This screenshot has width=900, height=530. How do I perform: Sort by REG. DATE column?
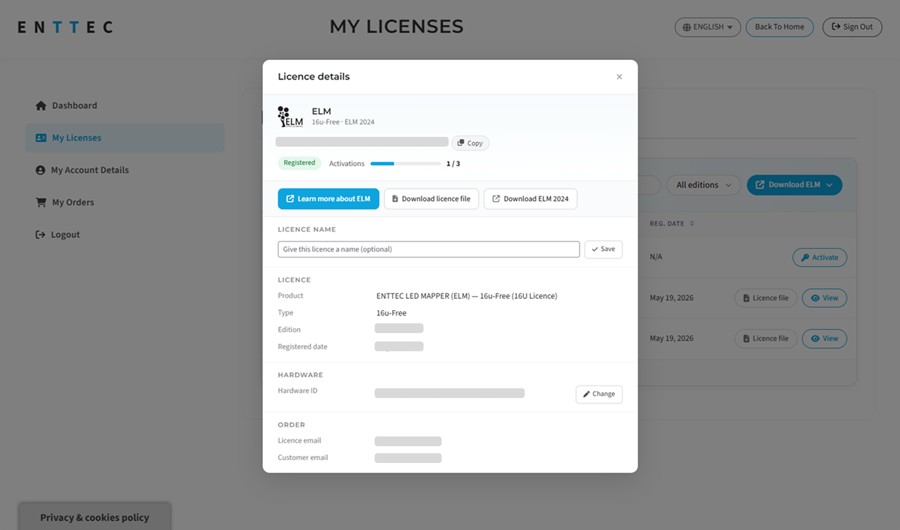pyautogui.click(x=672, y=223)
